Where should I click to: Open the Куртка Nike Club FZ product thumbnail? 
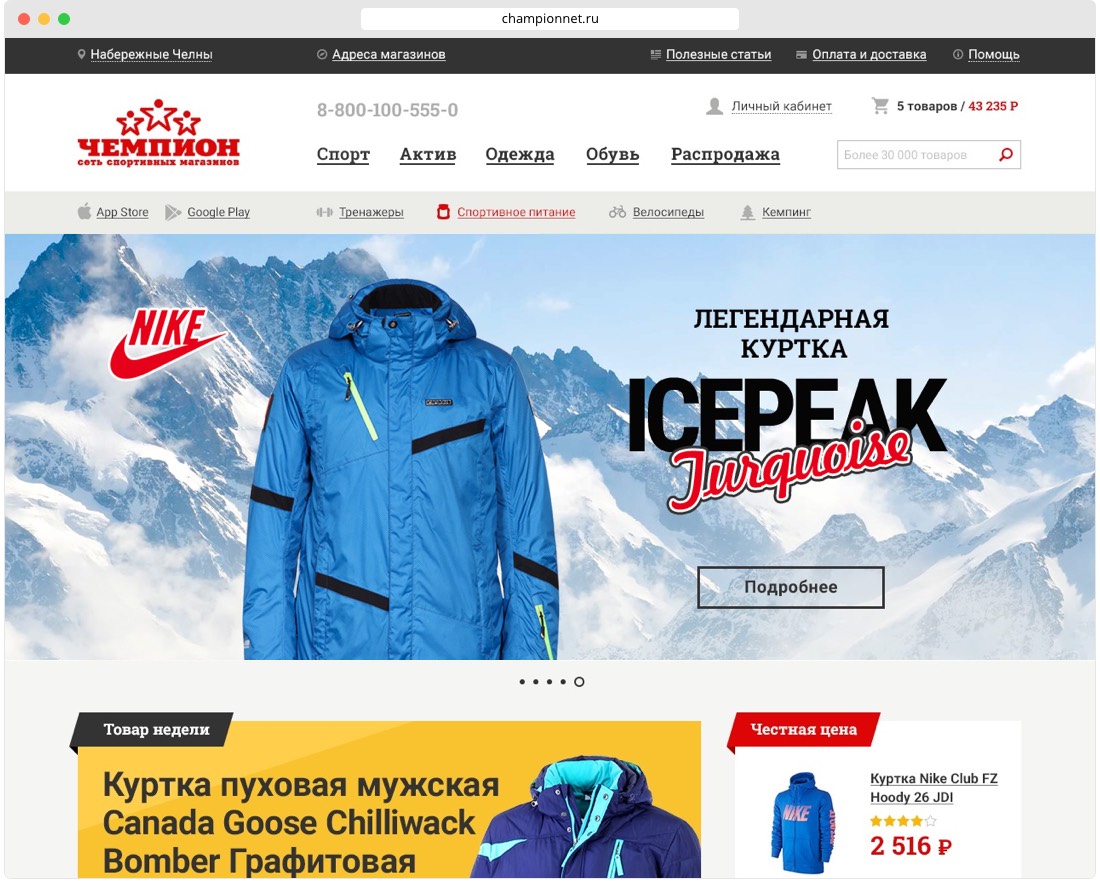click(x=803, y=822)
